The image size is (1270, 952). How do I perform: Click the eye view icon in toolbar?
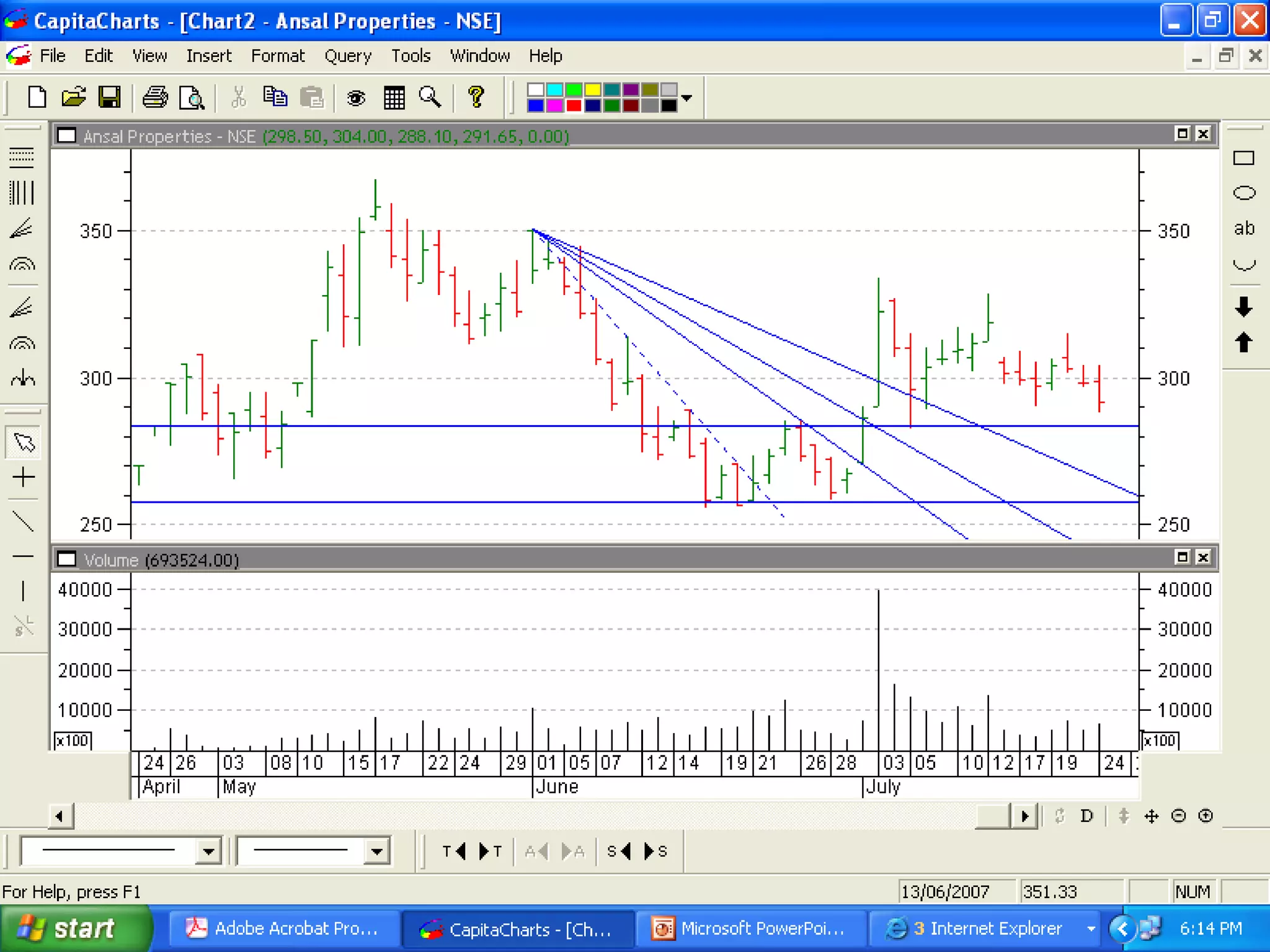tap(356, 97)
